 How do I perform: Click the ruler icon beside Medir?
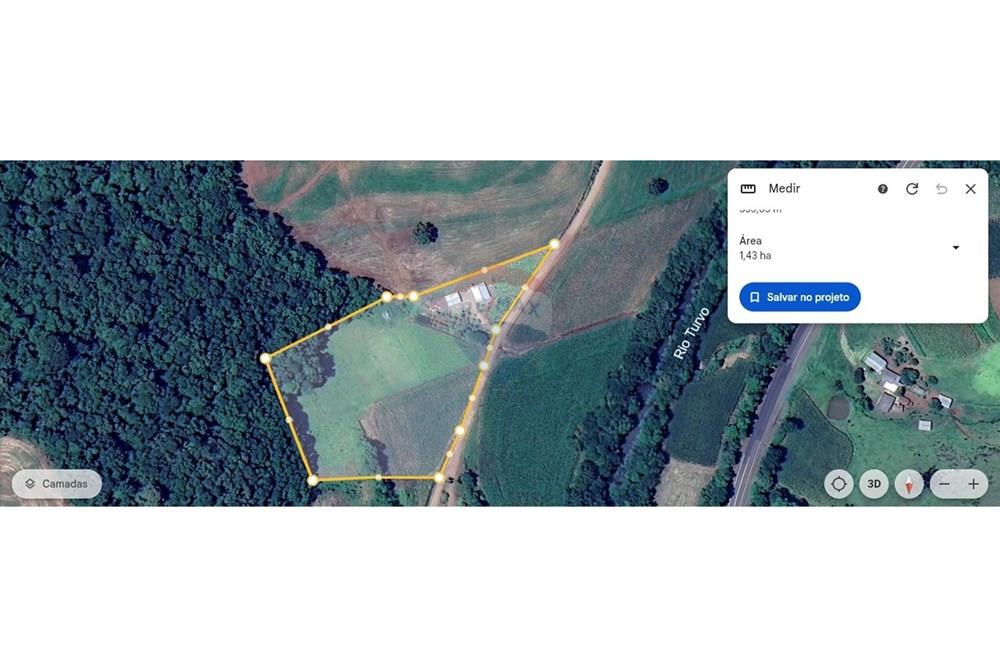748,189
